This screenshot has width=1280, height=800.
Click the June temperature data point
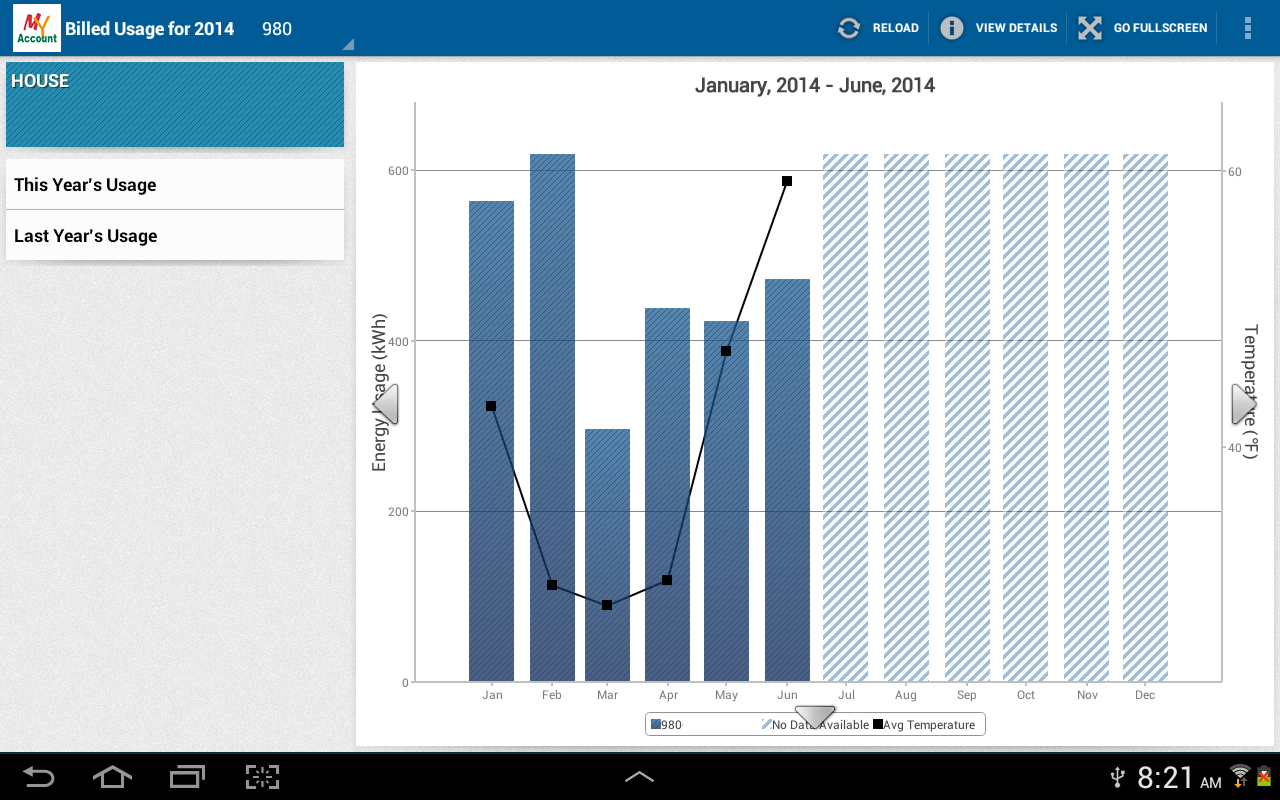point(787,181)
